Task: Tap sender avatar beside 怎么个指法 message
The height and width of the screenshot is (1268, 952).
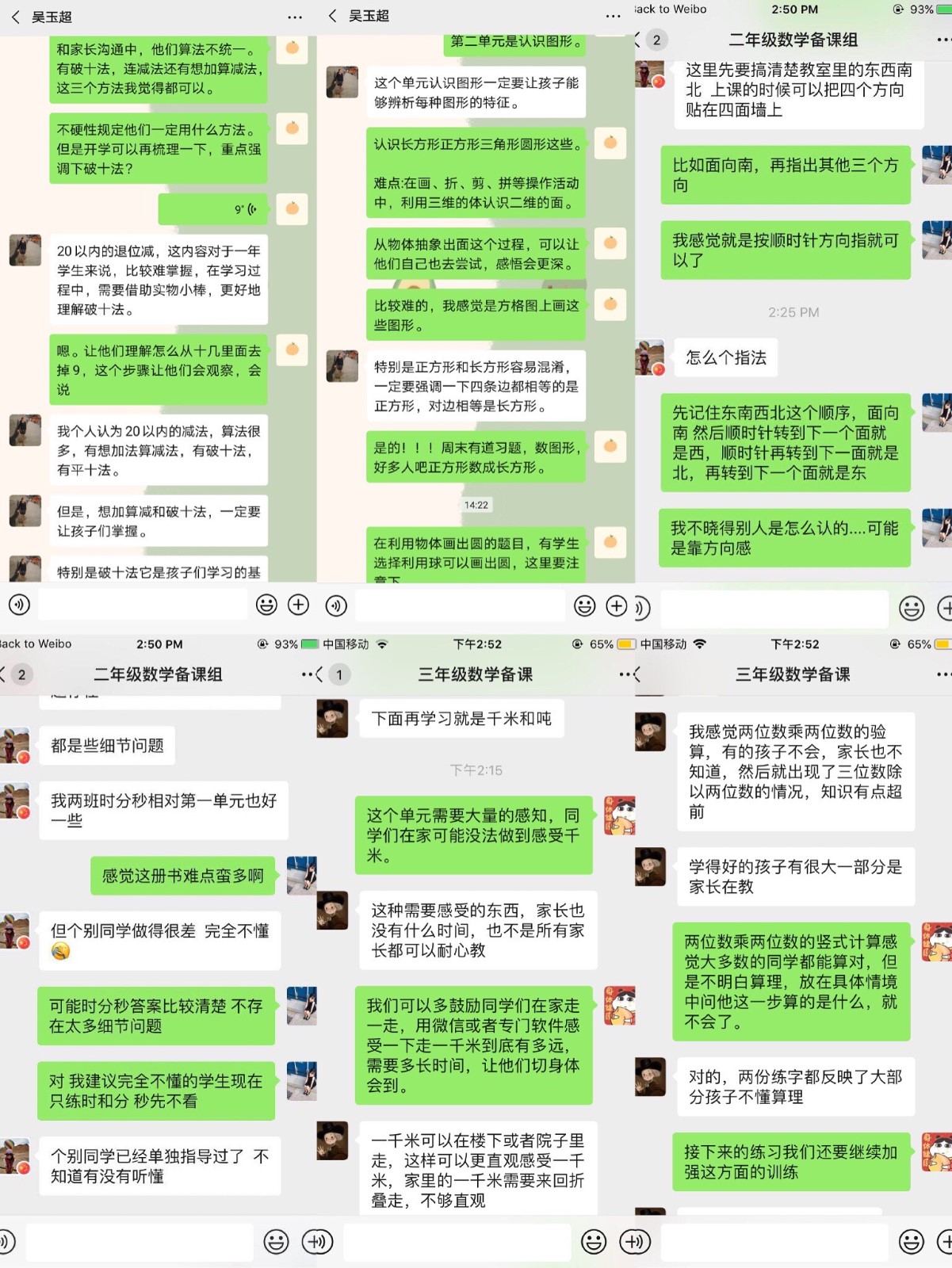Action: (x=650, y=357)
